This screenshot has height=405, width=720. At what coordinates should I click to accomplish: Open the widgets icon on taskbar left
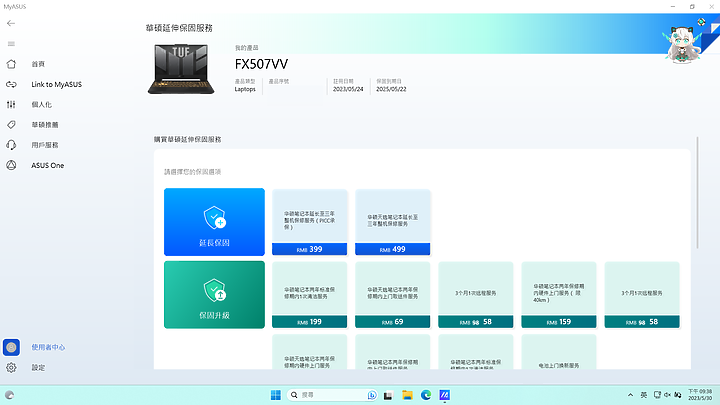point(9,395)
